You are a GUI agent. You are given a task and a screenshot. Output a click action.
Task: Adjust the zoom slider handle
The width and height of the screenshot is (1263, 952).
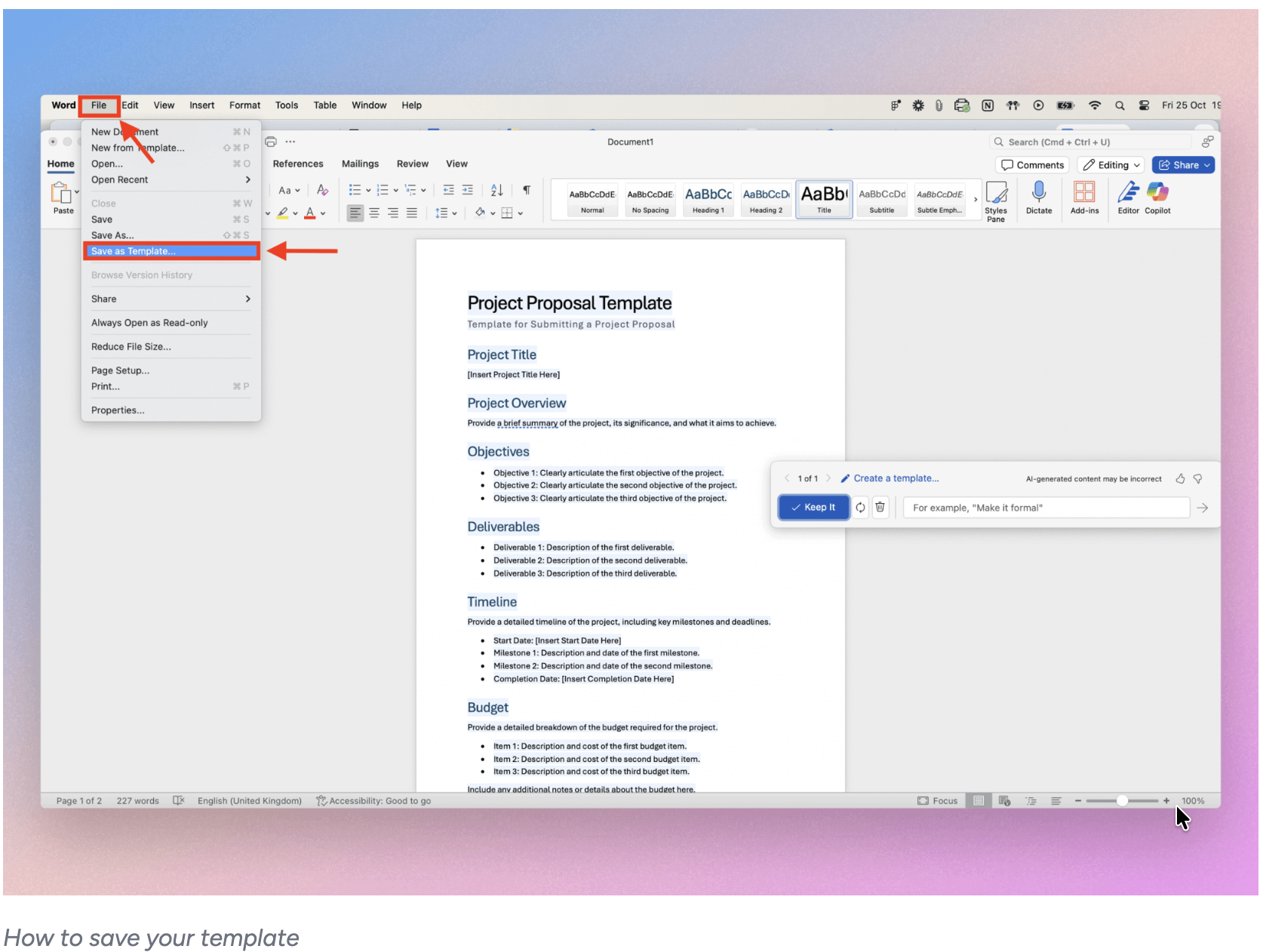1122,801
